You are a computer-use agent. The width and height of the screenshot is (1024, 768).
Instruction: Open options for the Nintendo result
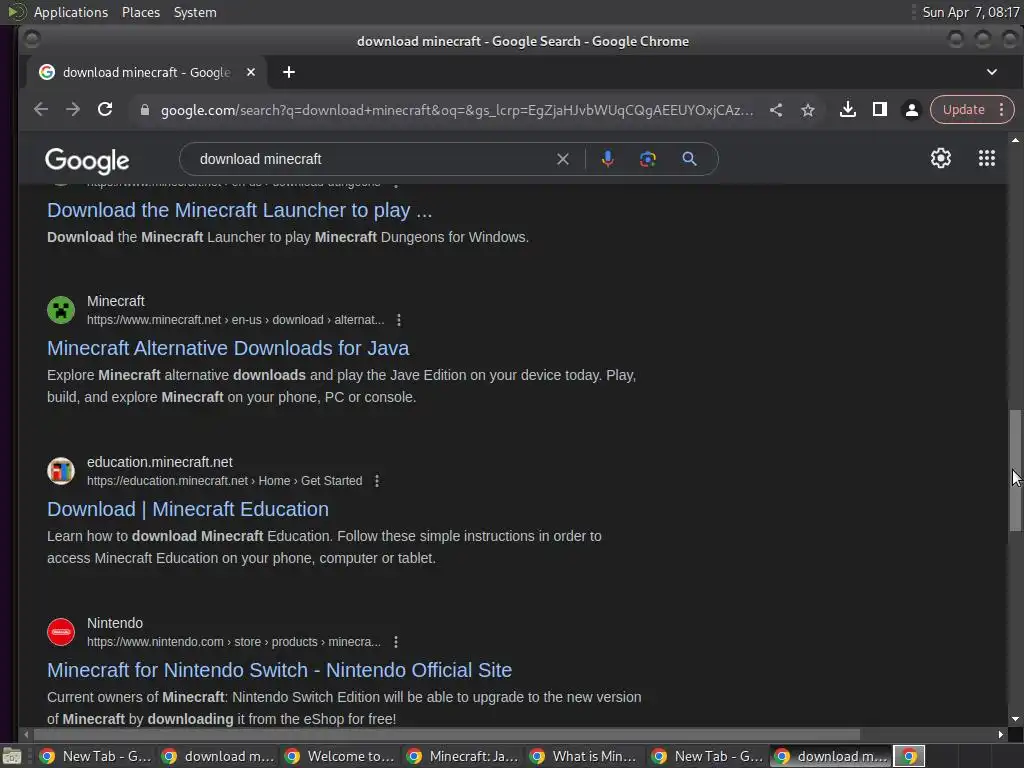point(396,642)
